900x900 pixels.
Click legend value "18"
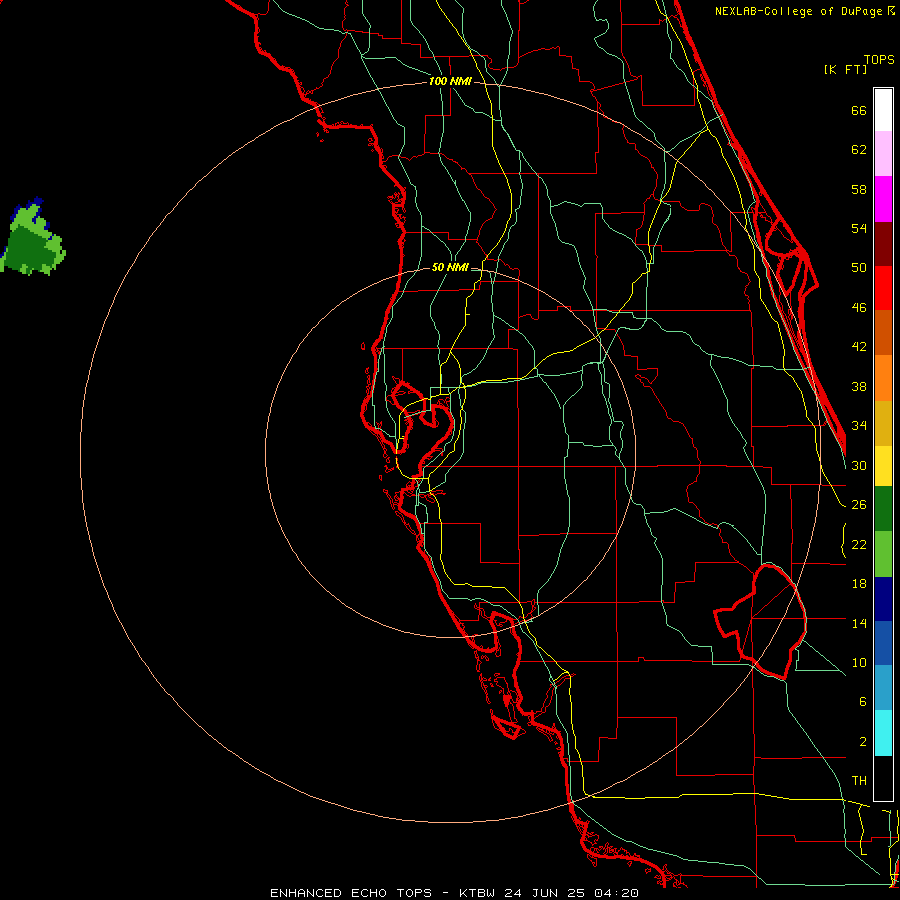(x=859, y=584)
